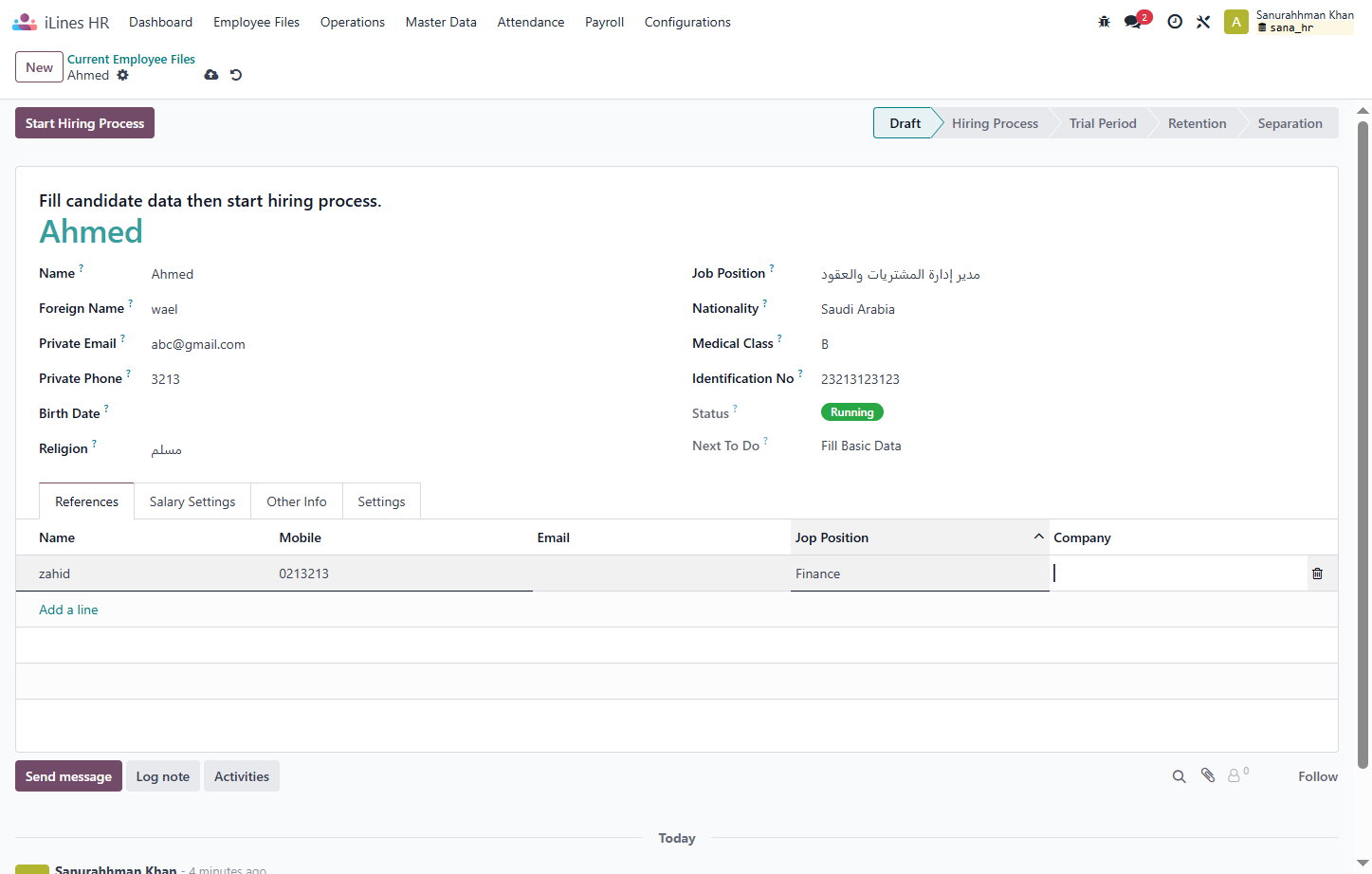Open the activities clock icon
The height and width of the screenshot is (874, 1372).
(x=1175, y=22)
